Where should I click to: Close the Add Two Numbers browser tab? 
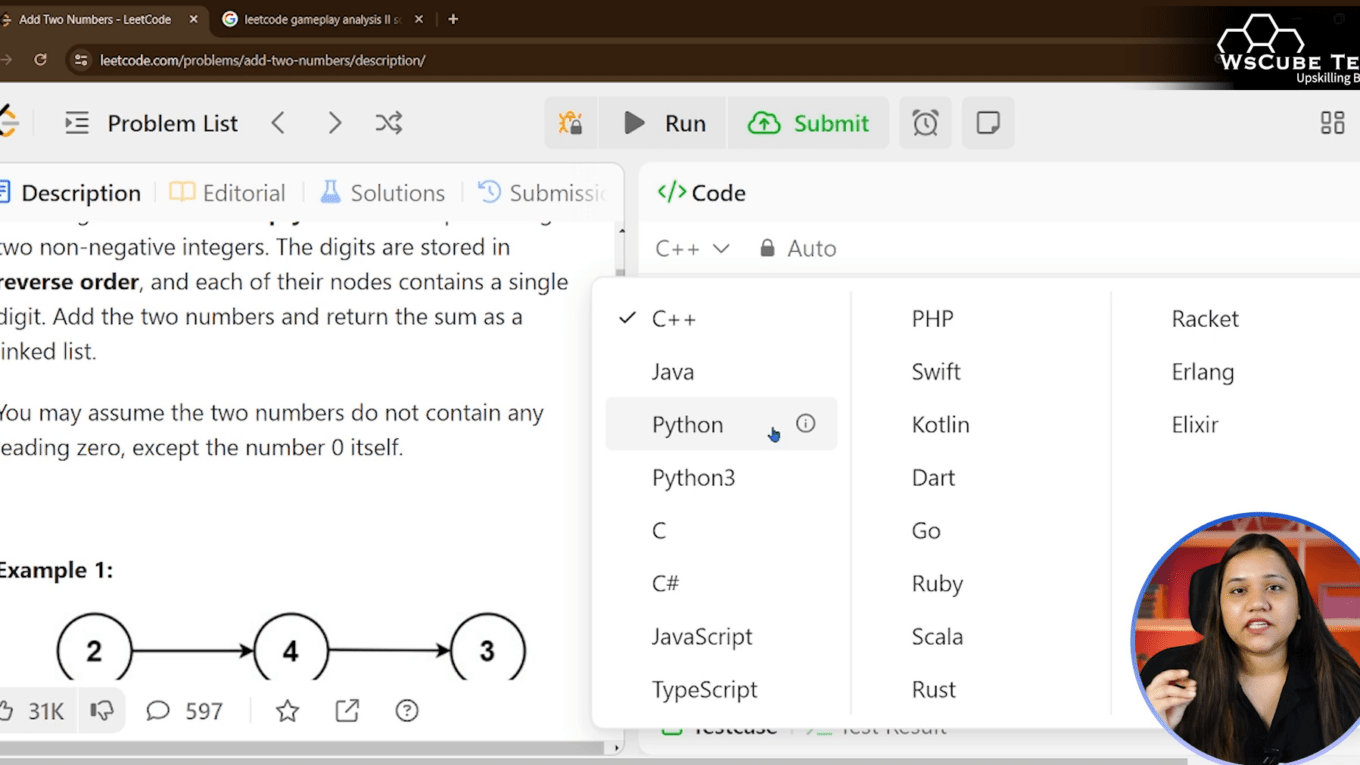pyautogui.click(x=193, y=19)
